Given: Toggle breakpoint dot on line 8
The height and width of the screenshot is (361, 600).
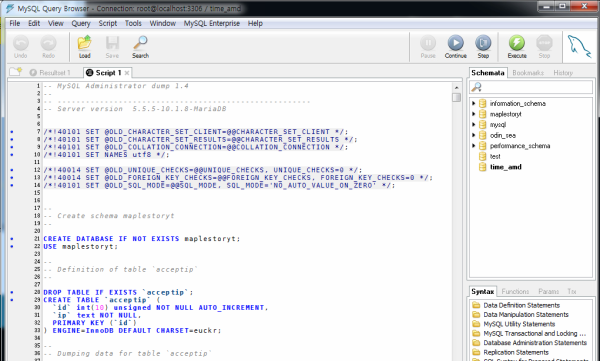Looking at the screenshot, I should pyautogui.click(x=12, y=139).
